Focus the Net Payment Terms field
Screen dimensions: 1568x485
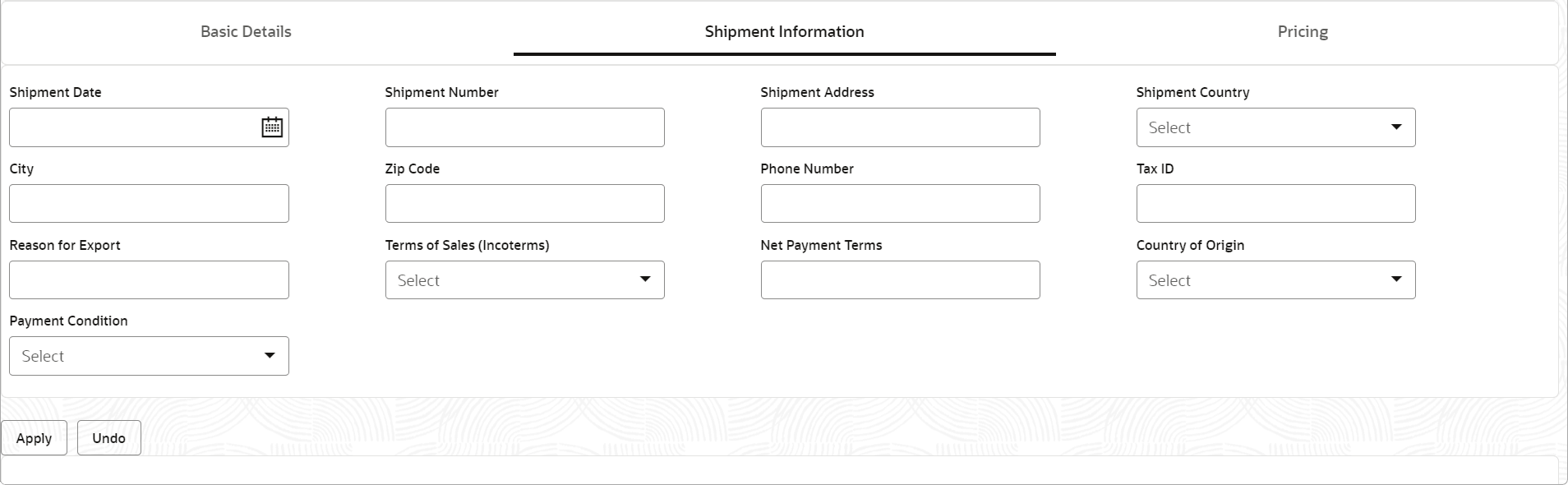pos(900,280)
